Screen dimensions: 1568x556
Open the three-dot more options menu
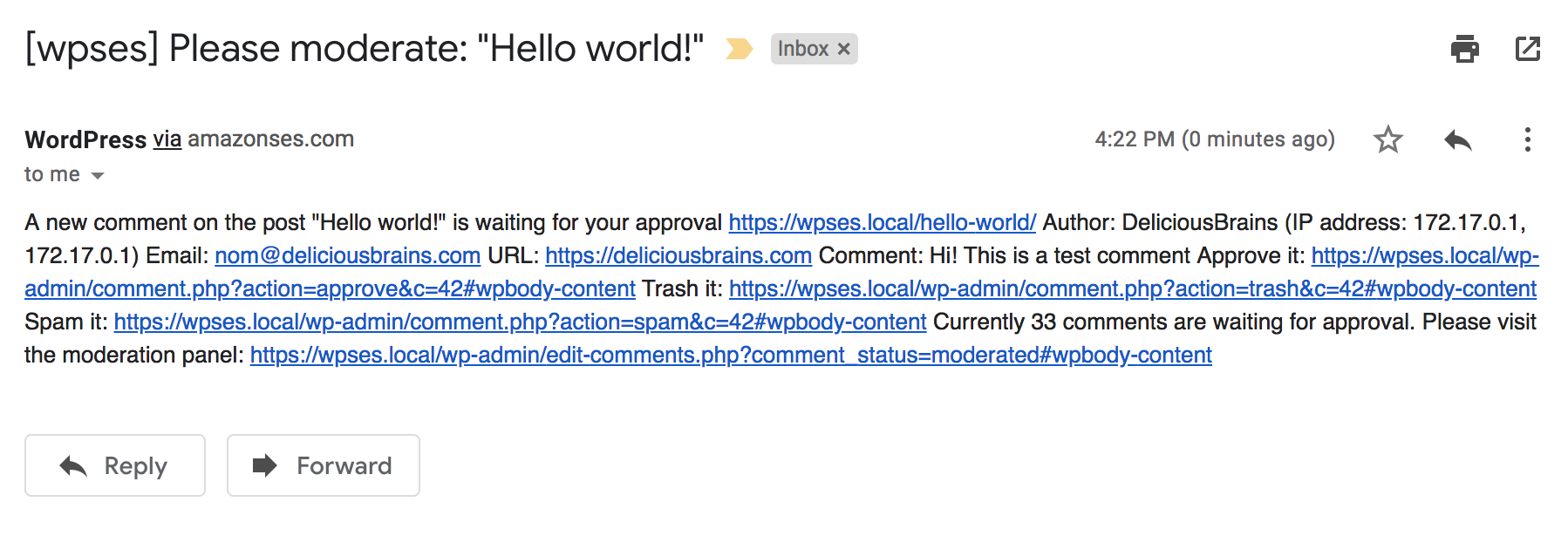point(1527,139)
